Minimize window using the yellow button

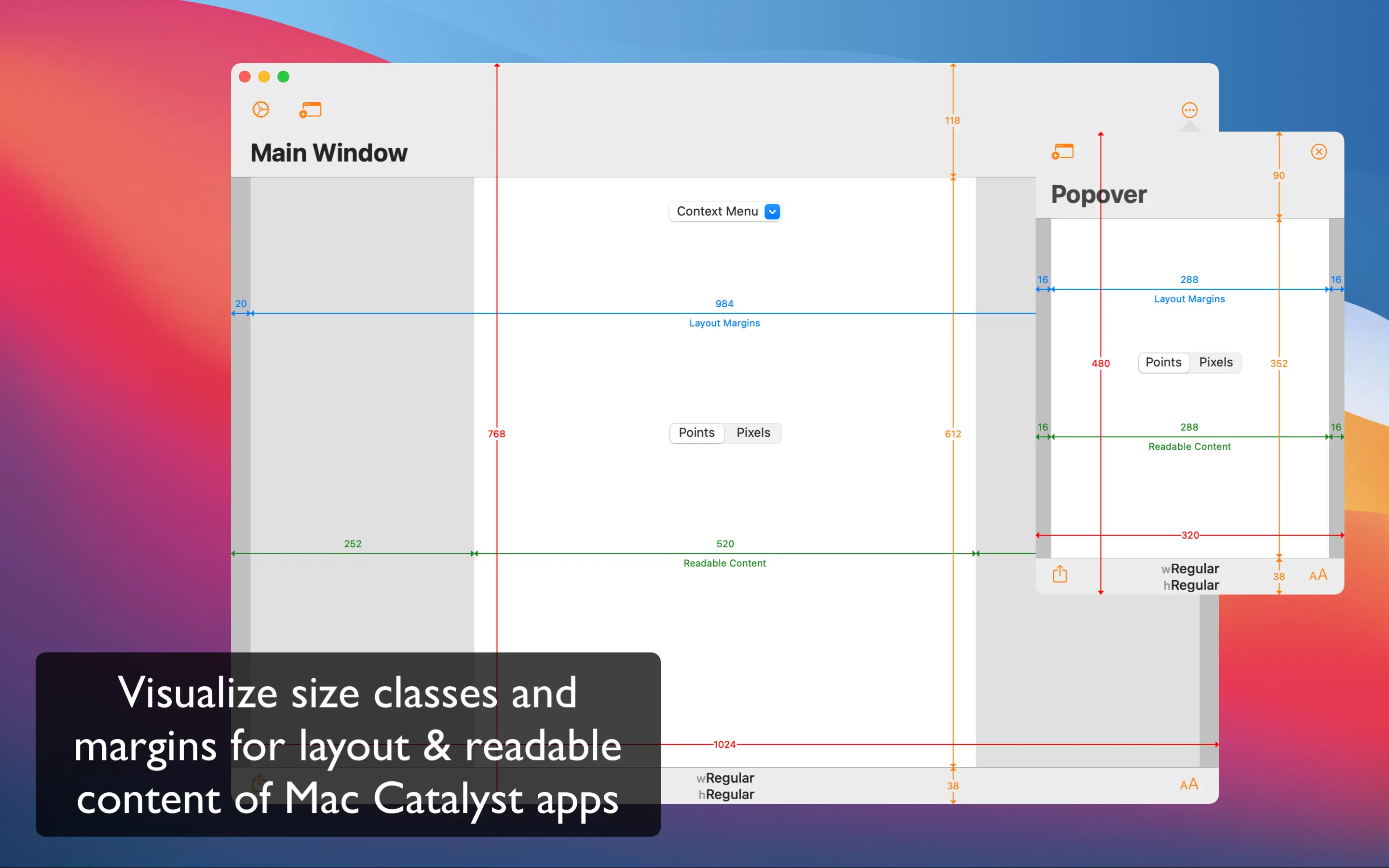(x=264, y=77)
